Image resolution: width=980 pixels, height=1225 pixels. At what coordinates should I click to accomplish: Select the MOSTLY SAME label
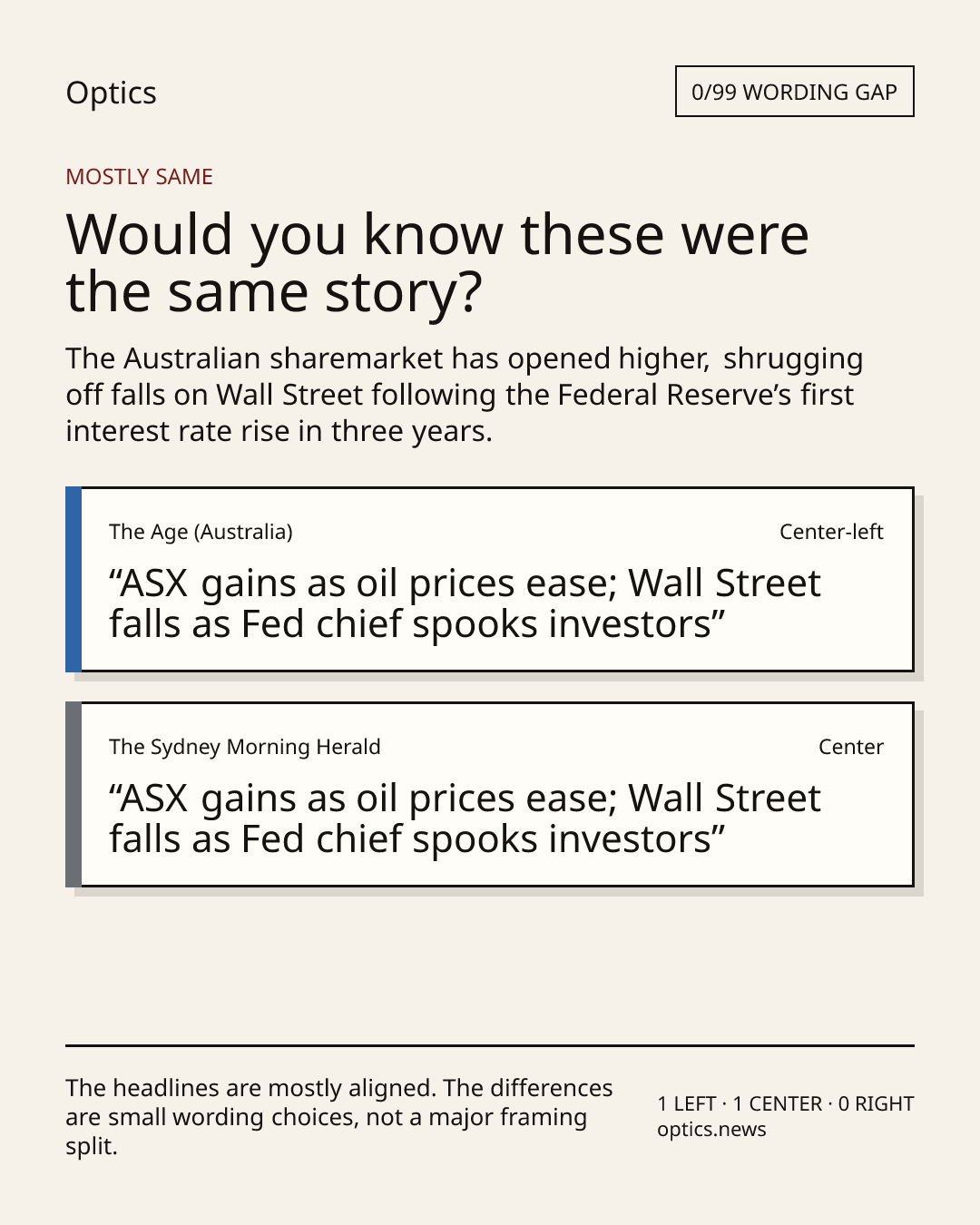pyautogui.click(x=139, y=177)
